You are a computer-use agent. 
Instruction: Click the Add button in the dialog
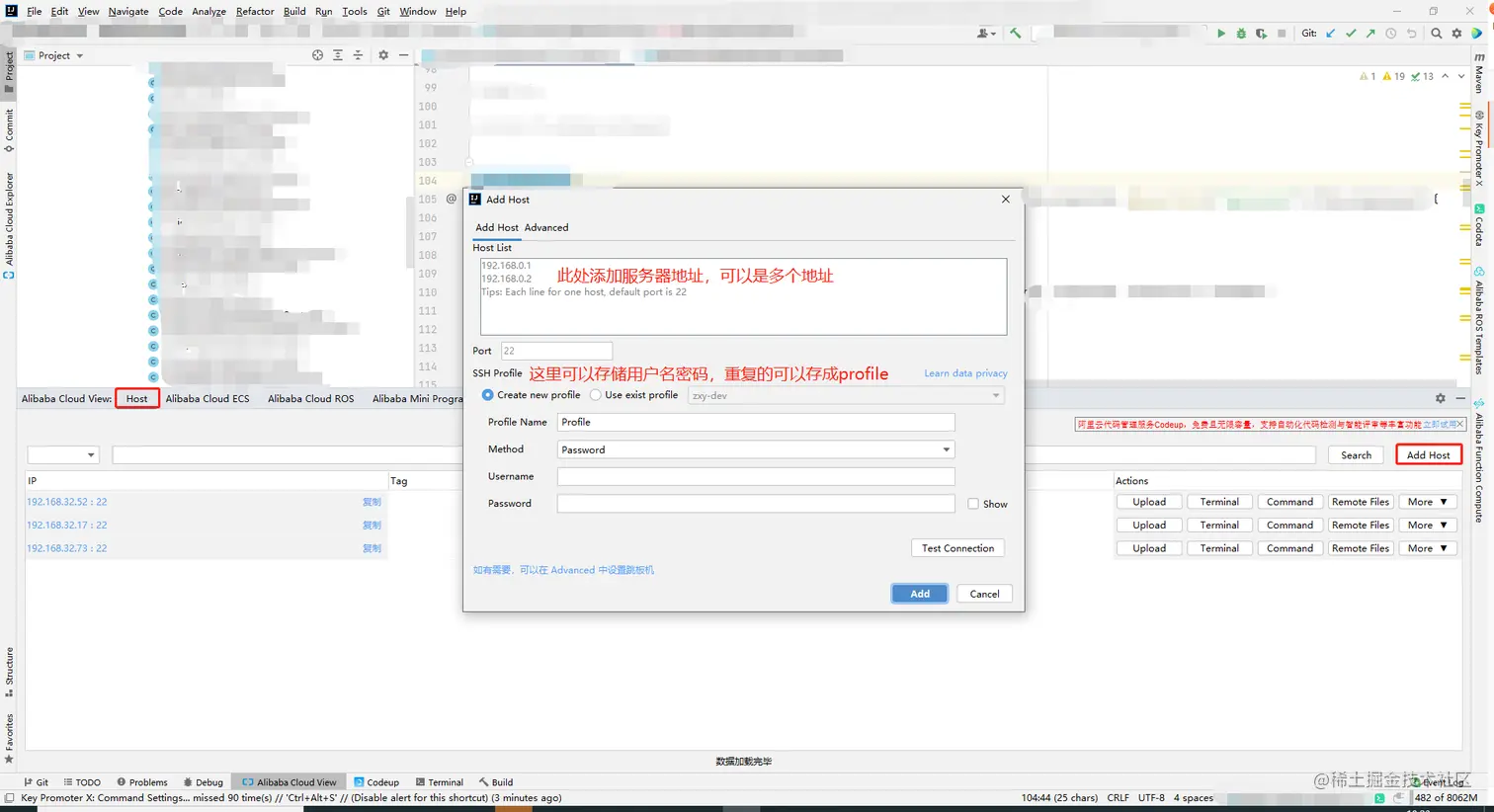click(x=920, y=594)
